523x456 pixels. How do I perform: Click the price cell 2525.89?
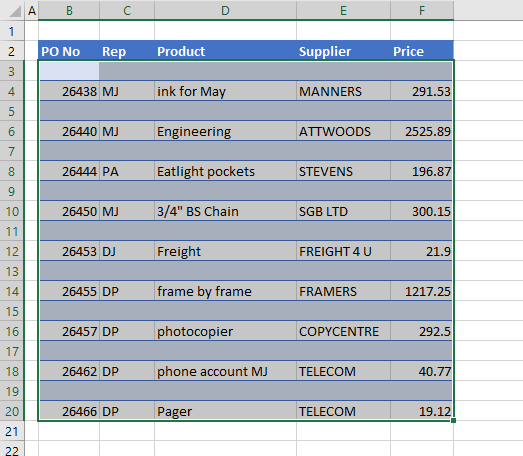click(x=422, y=131)
